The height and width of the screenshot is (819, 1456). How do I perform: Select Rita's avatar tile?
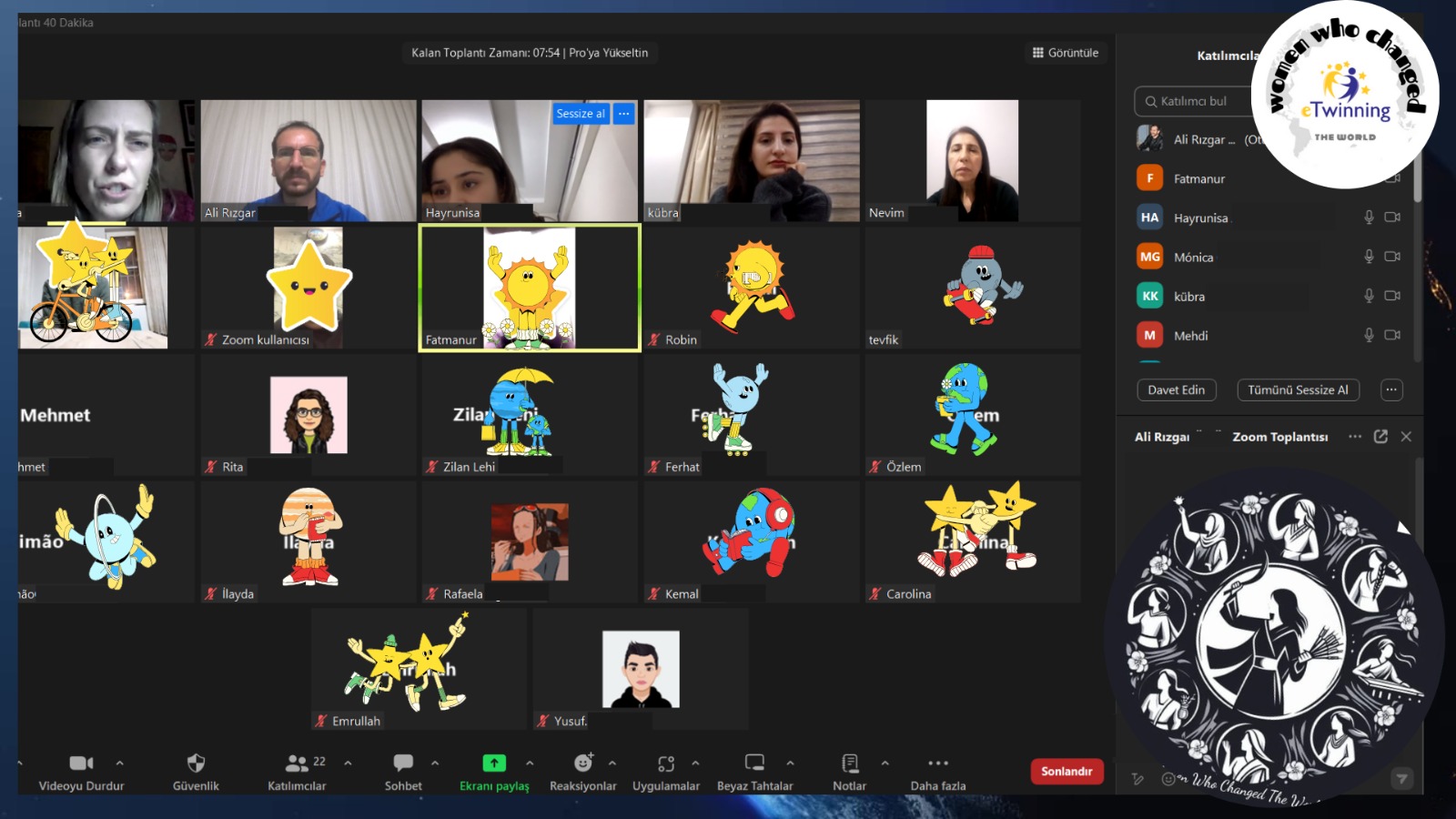(308, 415)
